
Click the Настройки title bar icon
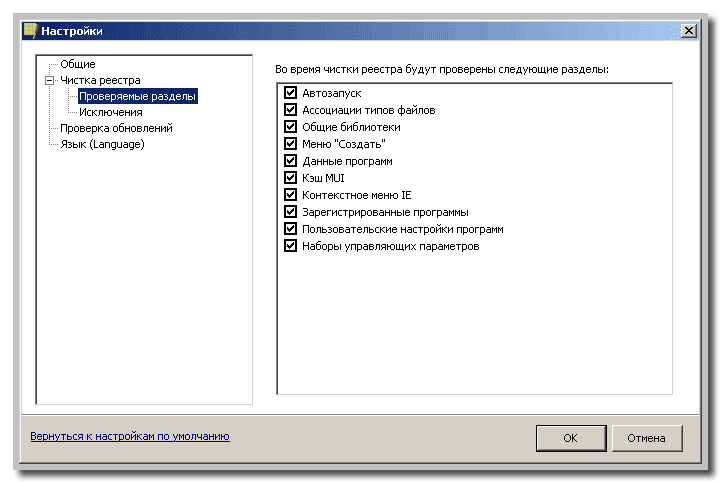pyautogui.click(x=30, y=31)
